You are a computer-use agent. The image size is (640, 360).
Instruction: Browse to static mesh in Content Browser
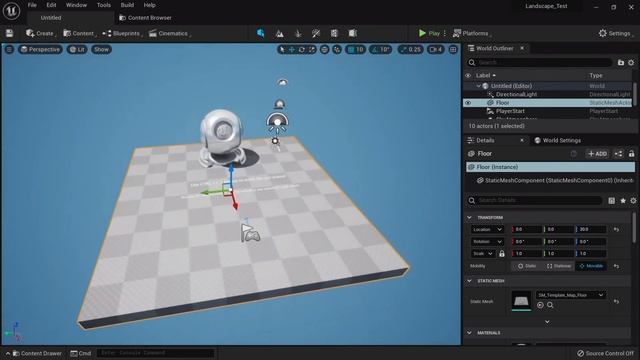550,305
